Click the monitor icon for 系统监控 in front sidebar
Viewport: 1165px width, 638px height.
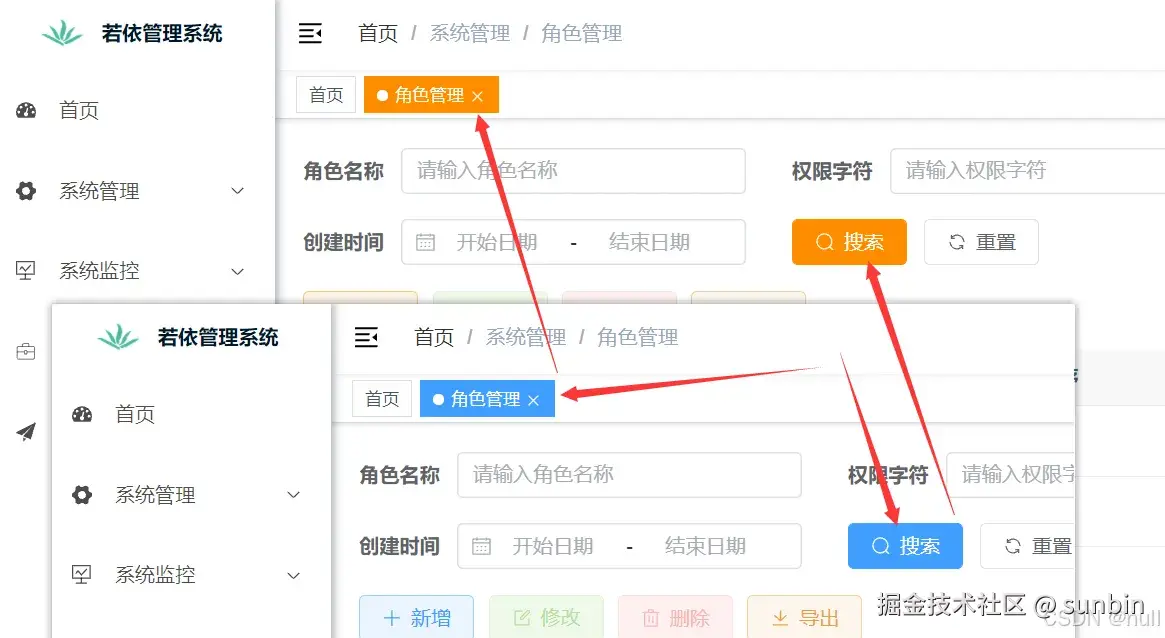tap(82, 574)
